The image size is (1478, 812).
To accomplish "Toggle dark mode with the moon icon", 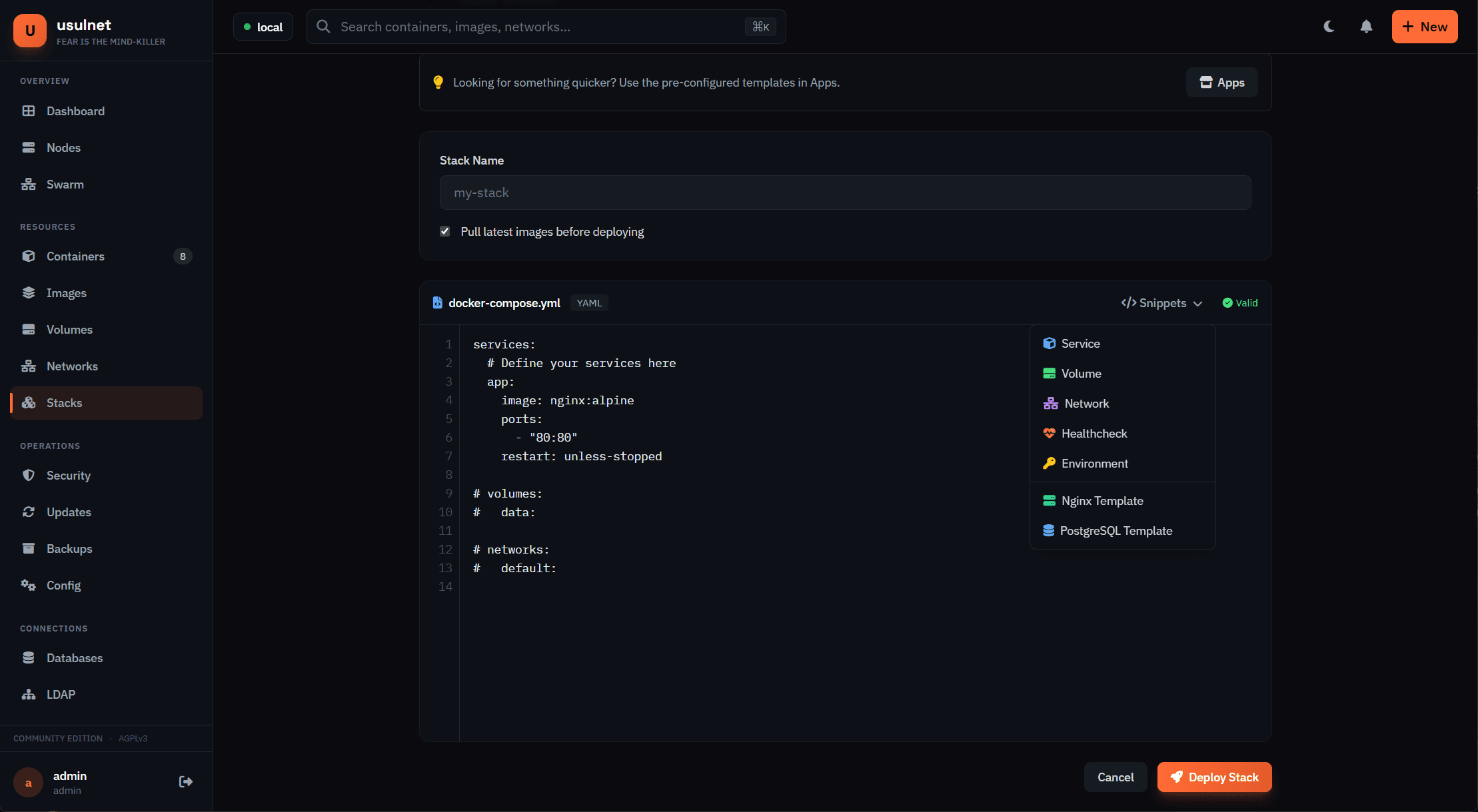I will click(1328, 27).
